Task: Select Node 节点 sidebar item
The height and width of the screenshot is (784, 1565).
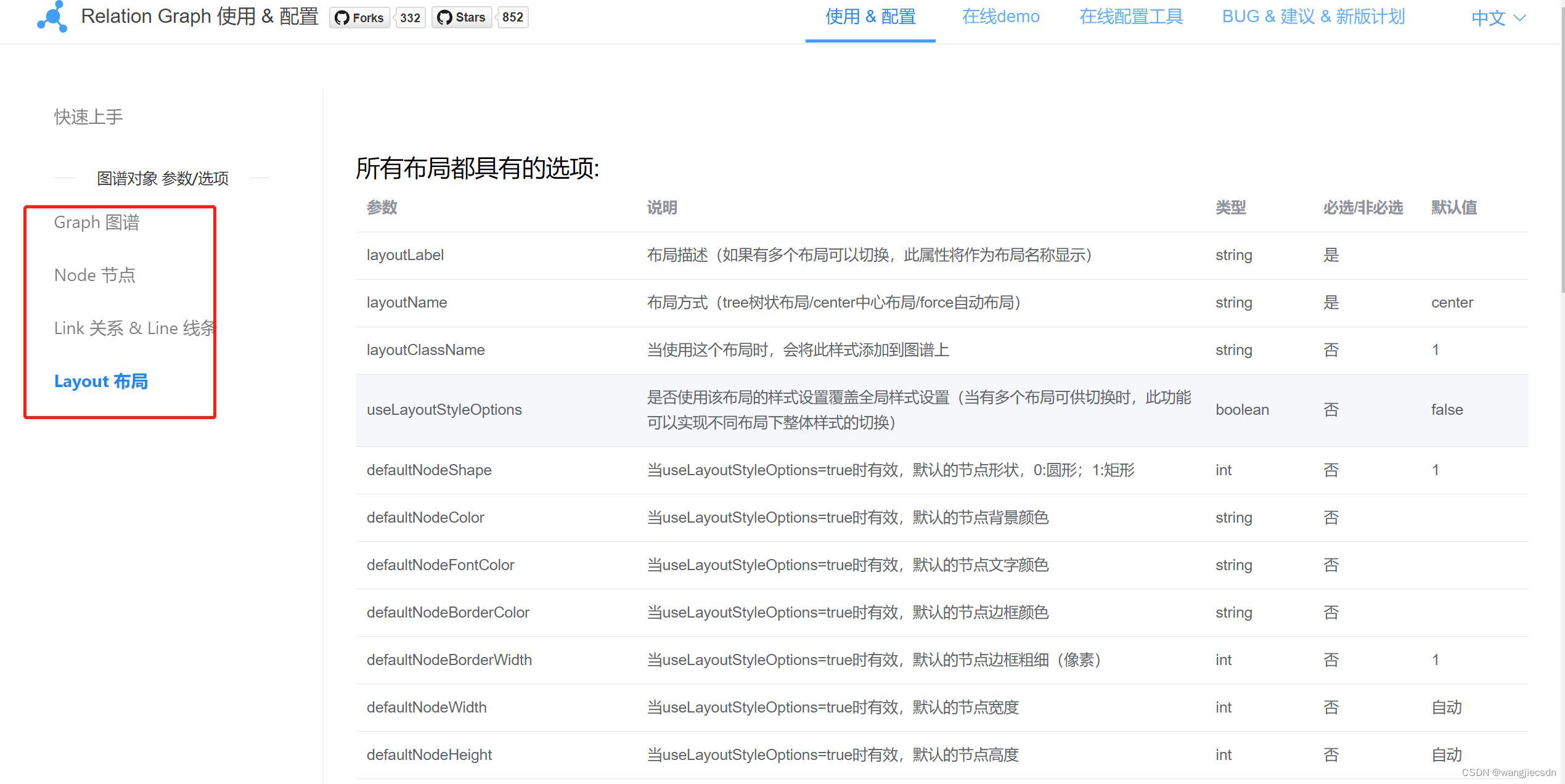Action: pyautogui.click(x=94, y=275)
